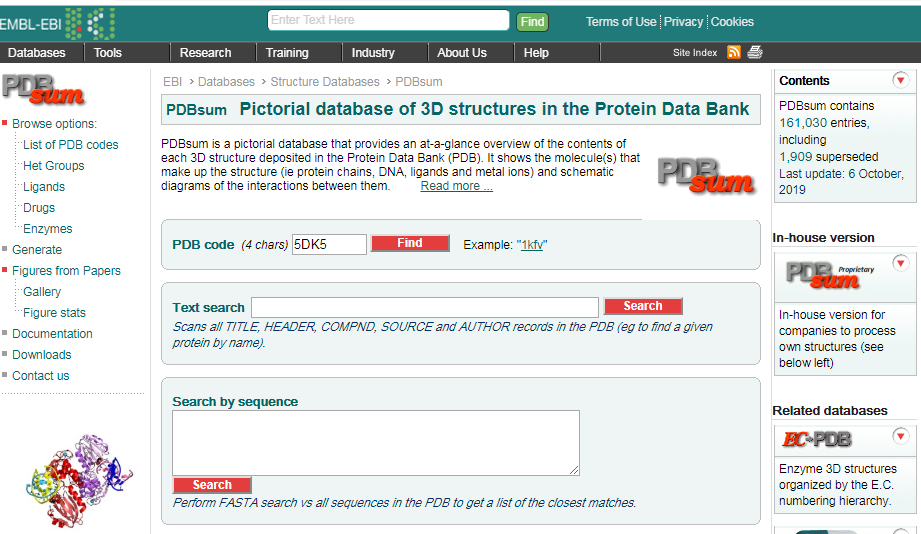This screenshot has height=534, width=921.
Task: Expand the EC-PDB related database arrow
Action: click(x=900, y=436)
